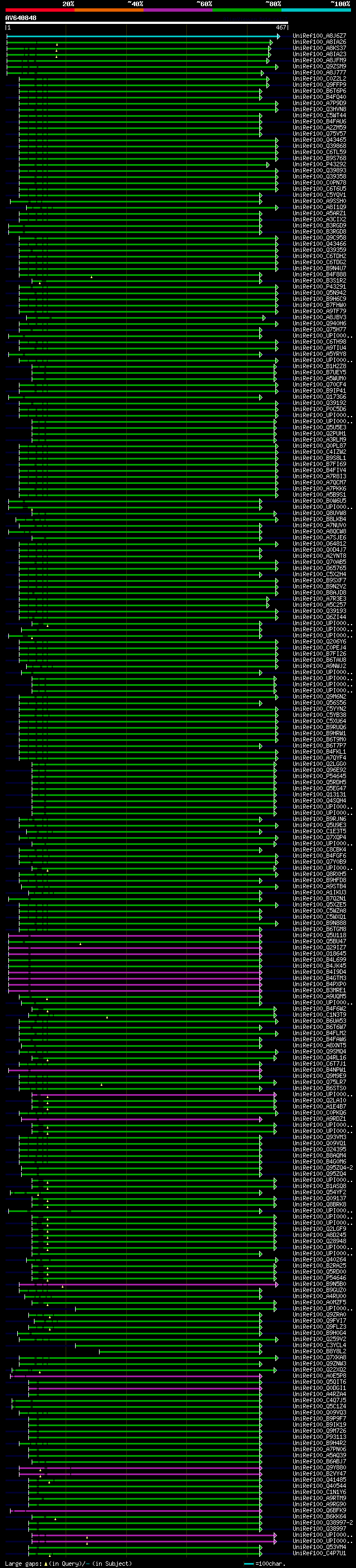
Task: Open hit UniRef100_A8IA26
Action: click(319, 42)
